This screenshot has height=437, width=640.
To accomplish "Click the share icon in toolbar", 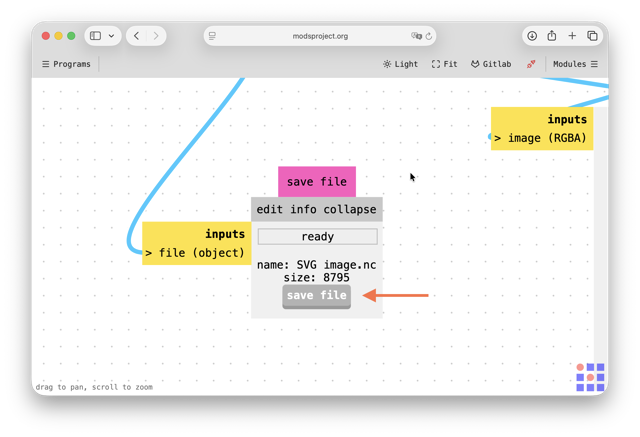I will click(x=552, y=36).
